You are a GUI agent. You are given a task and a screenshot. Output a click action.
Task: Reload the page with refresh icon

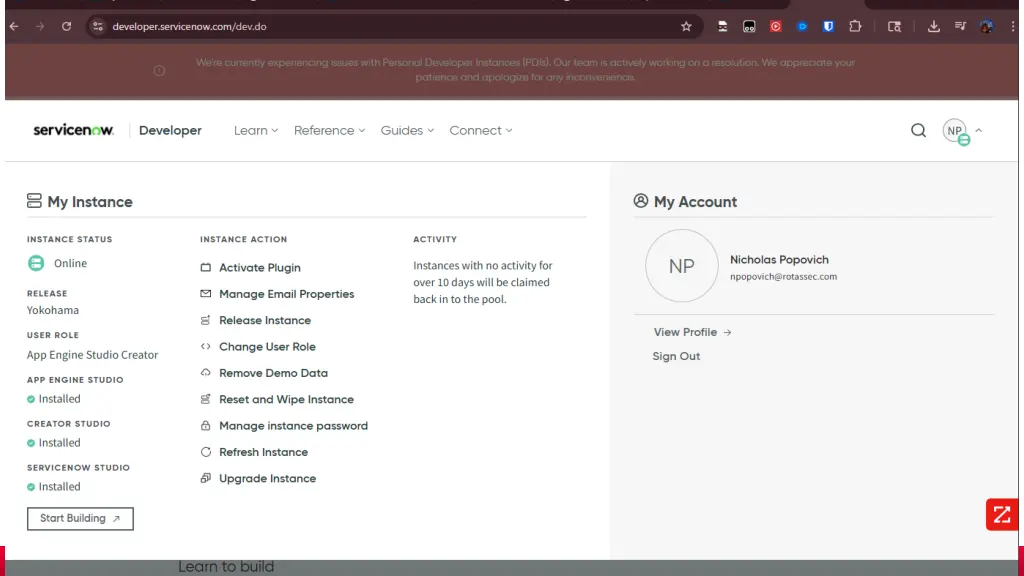pyautogui.click(x=67, y=27)
